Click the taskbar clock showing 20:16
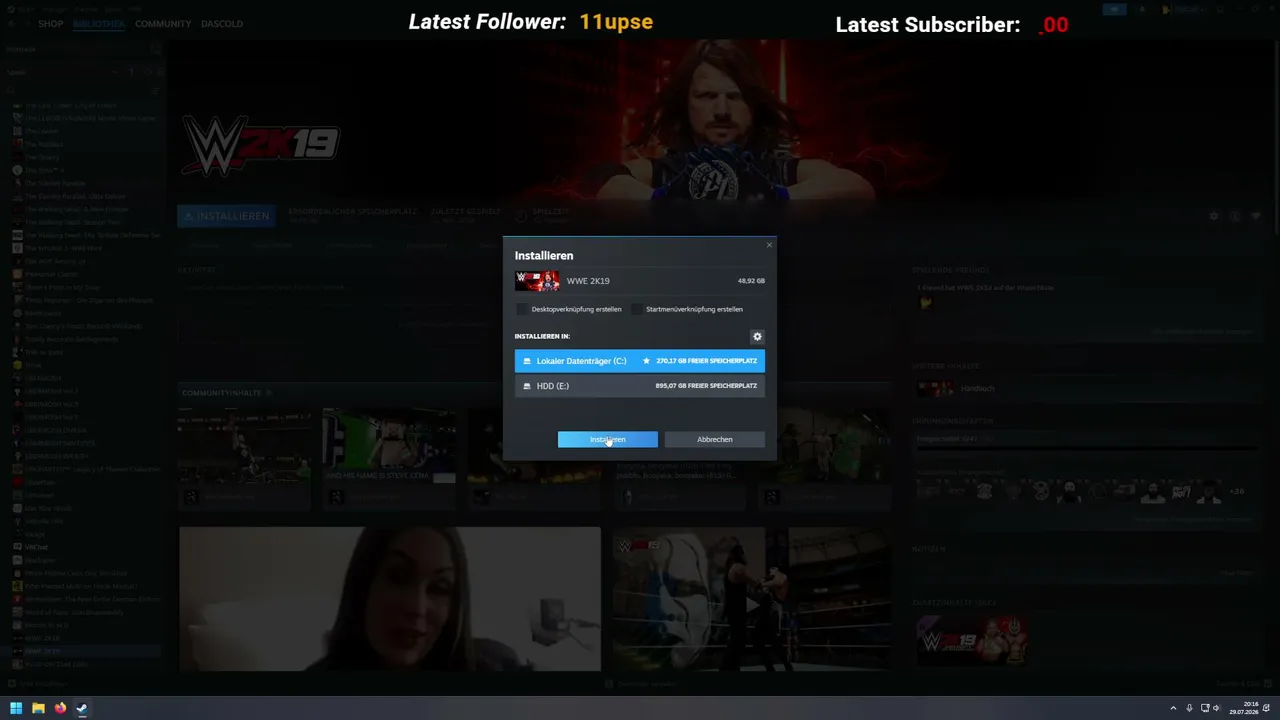The width and height of the screenshot is (1280, 720). pyautogui.click(x=1244, y=708)
